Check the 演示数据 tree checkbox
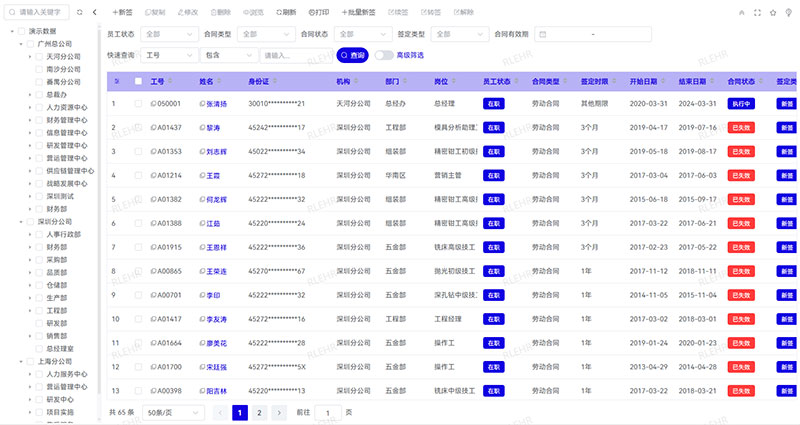The height and width of the screenshot is (425, 800). tap(21, 31)
